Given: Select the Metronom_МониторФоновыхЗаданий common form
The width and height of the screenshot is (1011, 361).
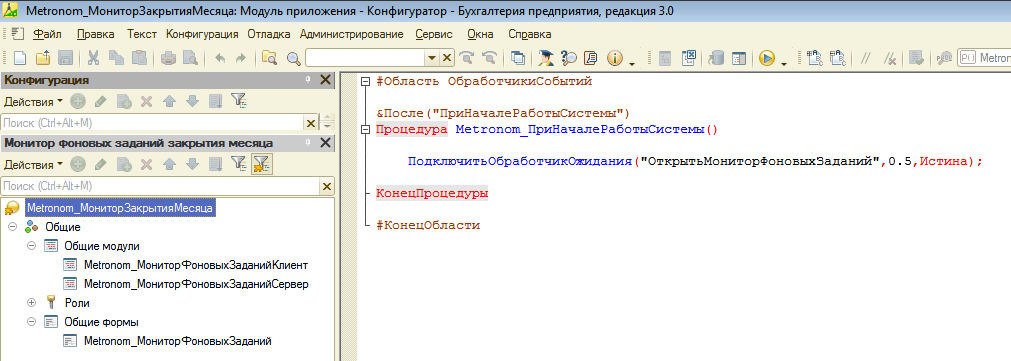Looking at the screenshot, I should pyautogui.click(x=178, y=340).
